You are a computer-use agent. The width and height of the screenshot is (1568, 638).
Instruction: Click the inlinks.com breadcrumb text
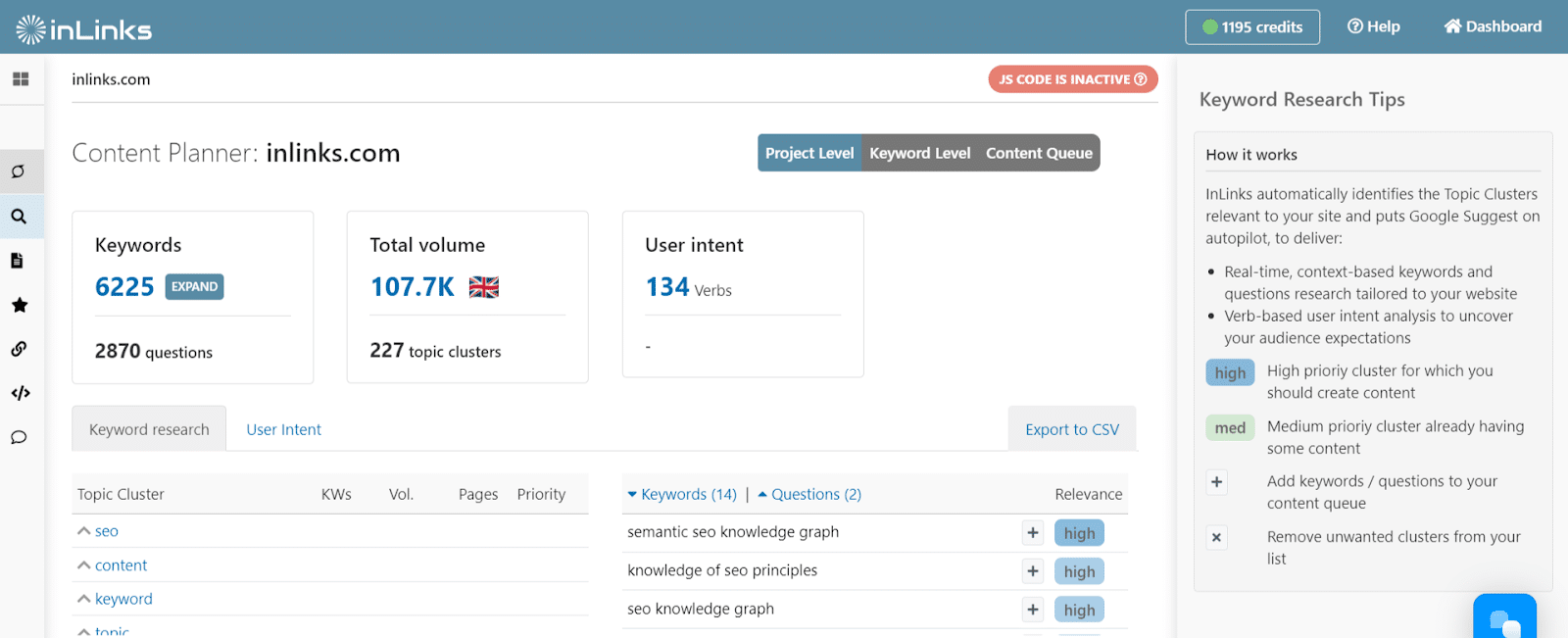tap(111, 79)
